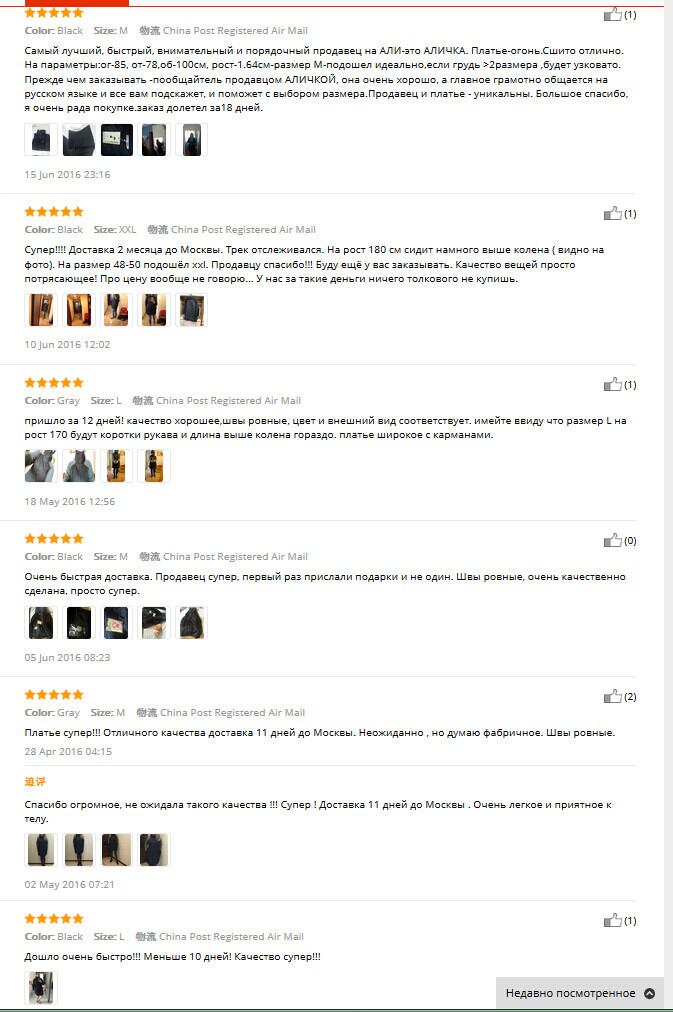This screenshot has width=673, height=1012.
Task: Click thumbs-up icon showing (0) likes
Action: point(612,540)
